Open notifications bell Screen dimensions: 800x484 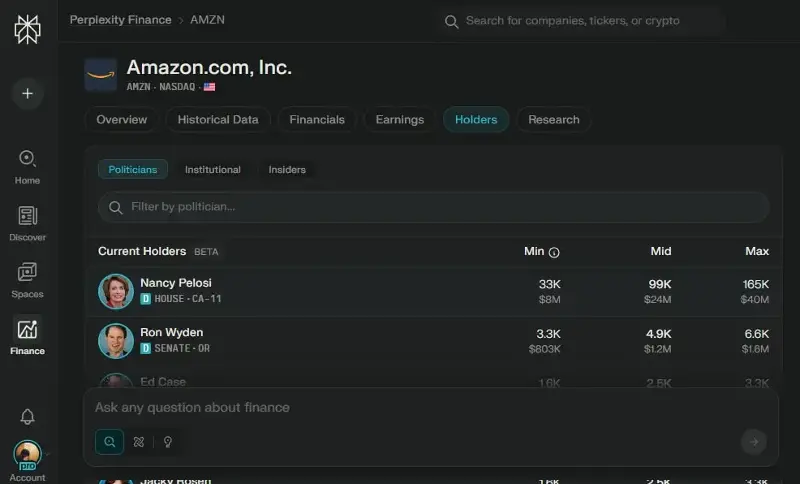[28, 417]
